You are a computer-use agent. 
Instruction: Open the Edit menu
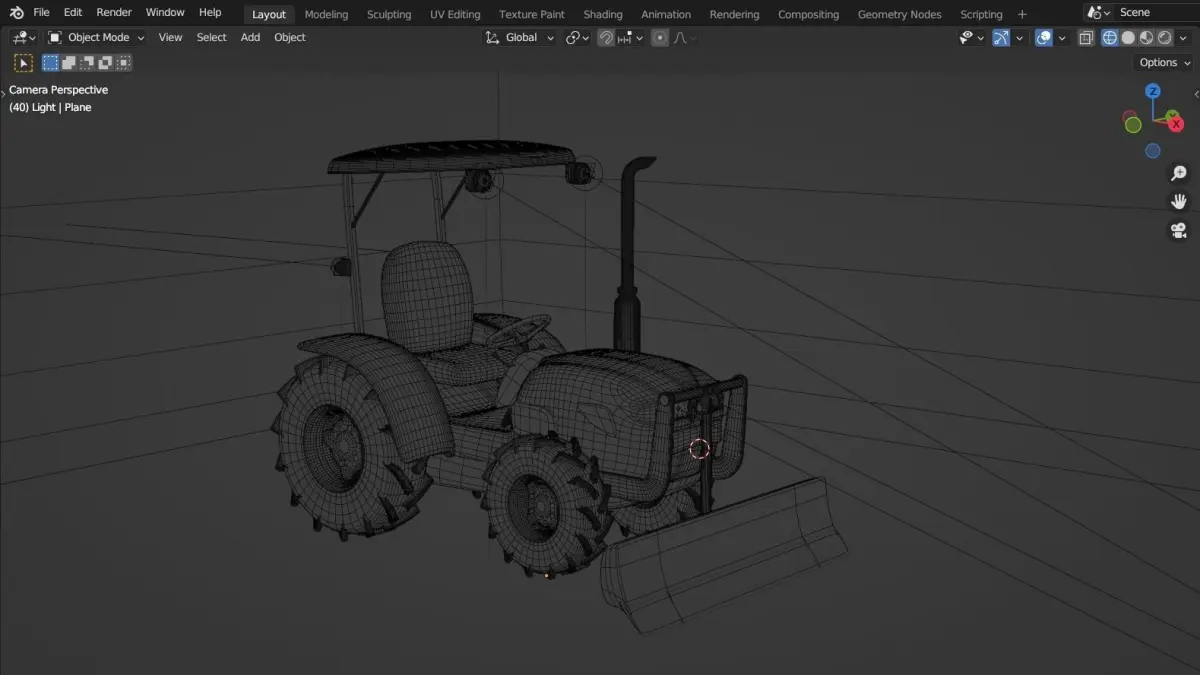coord(73,12)
